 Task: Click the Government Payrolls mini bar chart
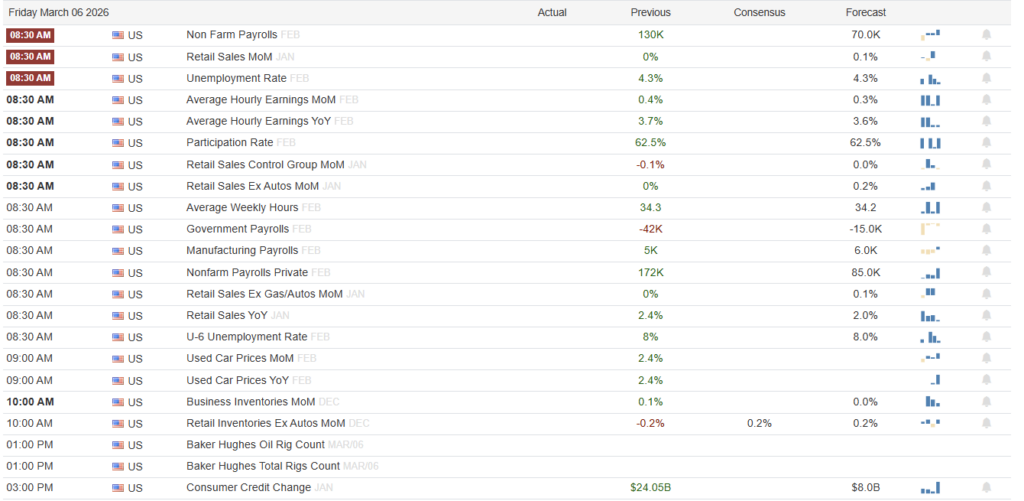tap(930, 229)
